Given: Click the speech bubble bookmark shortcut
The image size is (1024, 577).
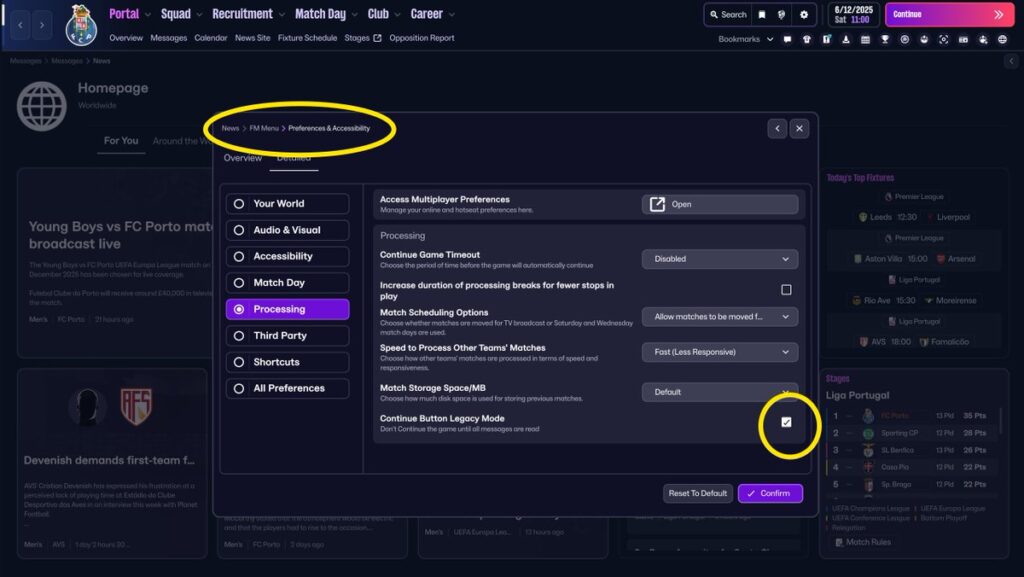Looking at the screenshot, I should [787, 39].
